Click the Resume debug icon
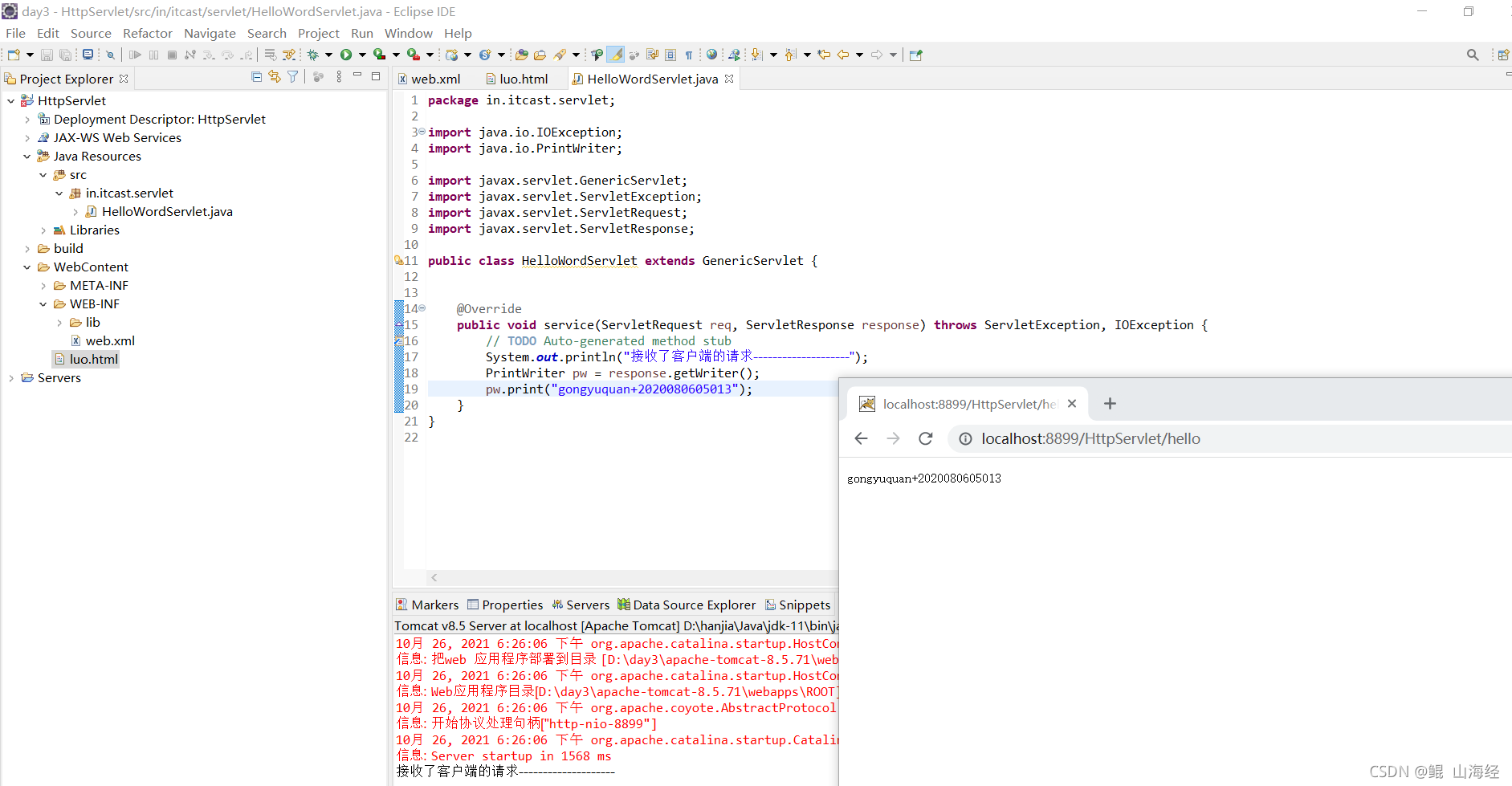This screenshot has width=1512, height=786. [135, 55]
